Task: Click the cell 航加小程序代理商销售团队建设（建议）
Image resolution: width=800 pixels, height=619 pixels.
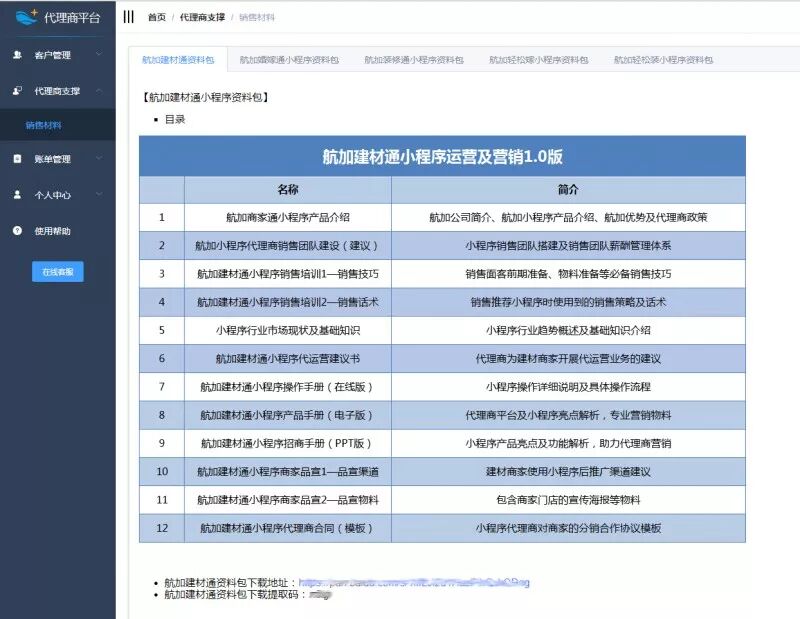Action: (x=288, y=245)
